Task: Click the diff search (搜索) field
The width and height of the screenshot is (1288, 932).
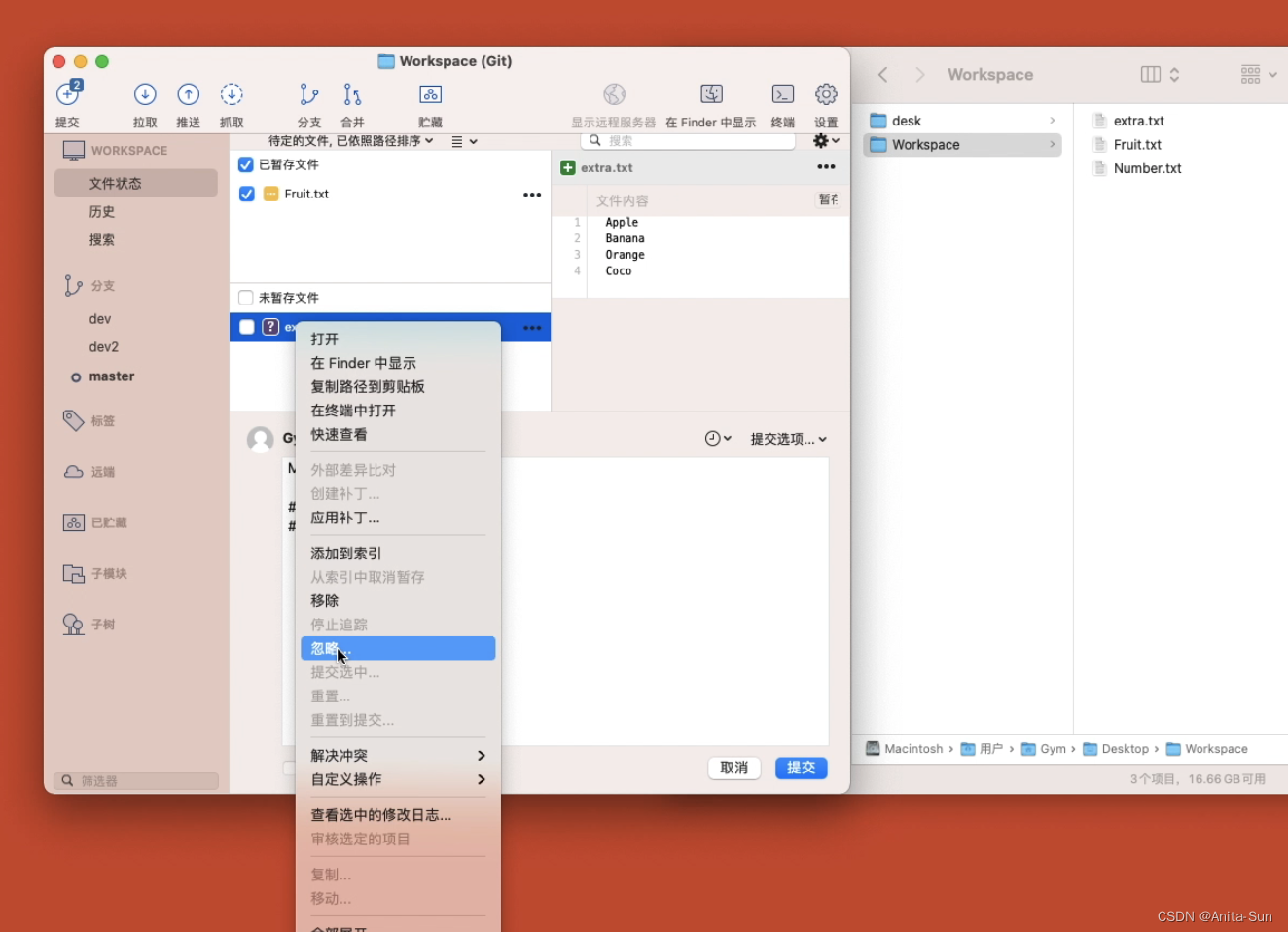Action: pos(688,141)
